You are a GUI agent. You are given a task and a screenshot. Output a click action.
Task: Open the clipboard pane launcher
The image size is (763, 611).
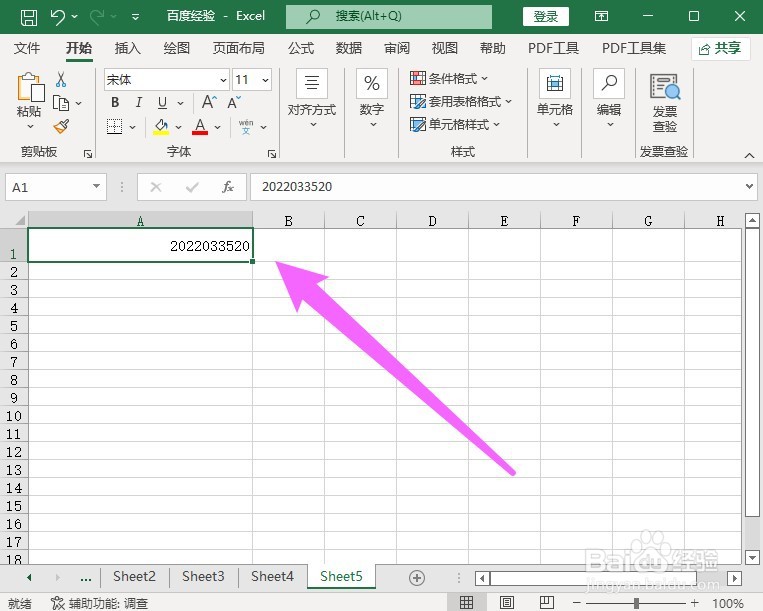click(x=88, y=154)
